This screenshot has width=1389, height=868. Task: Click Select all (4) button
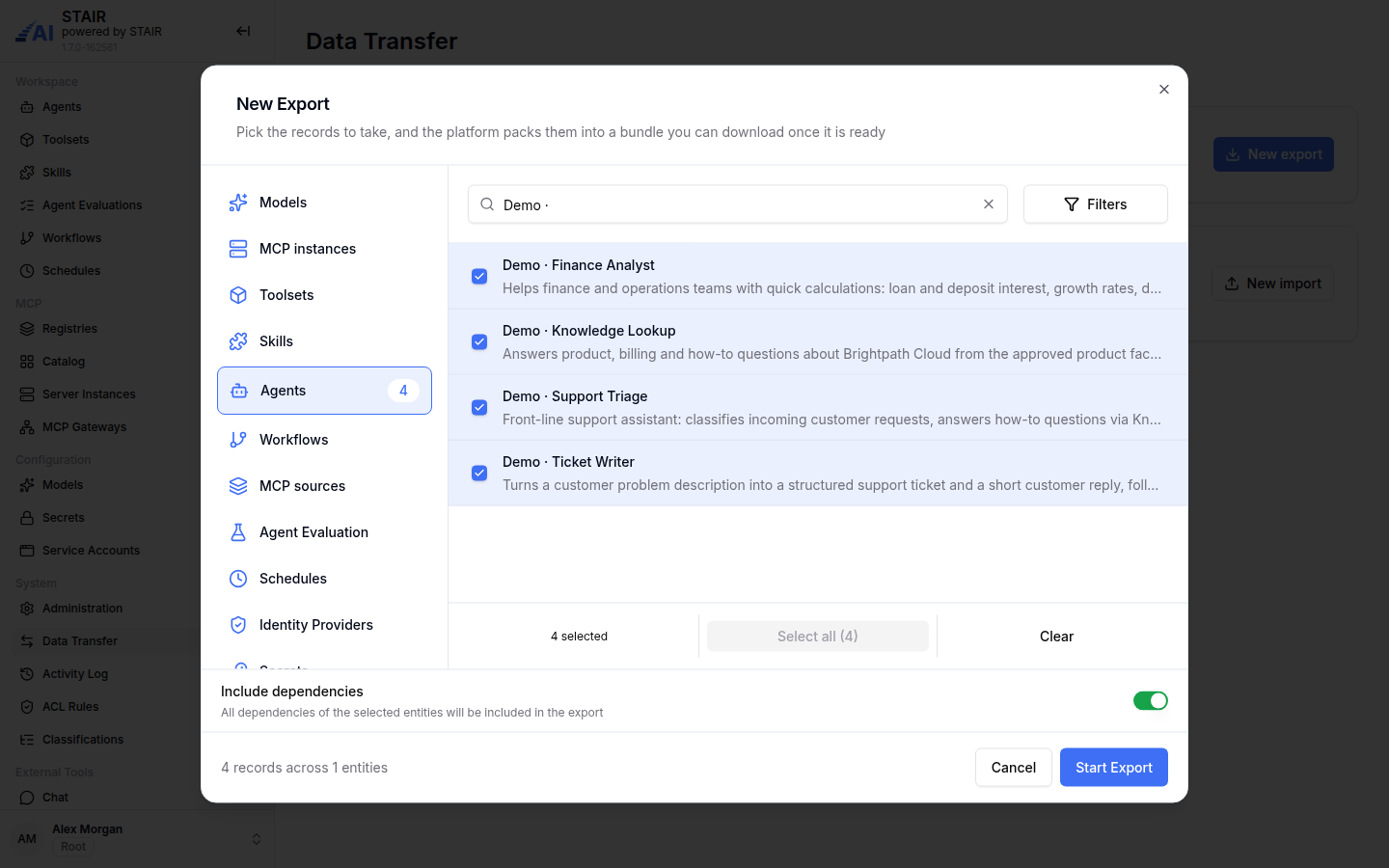tap(818, 637)
